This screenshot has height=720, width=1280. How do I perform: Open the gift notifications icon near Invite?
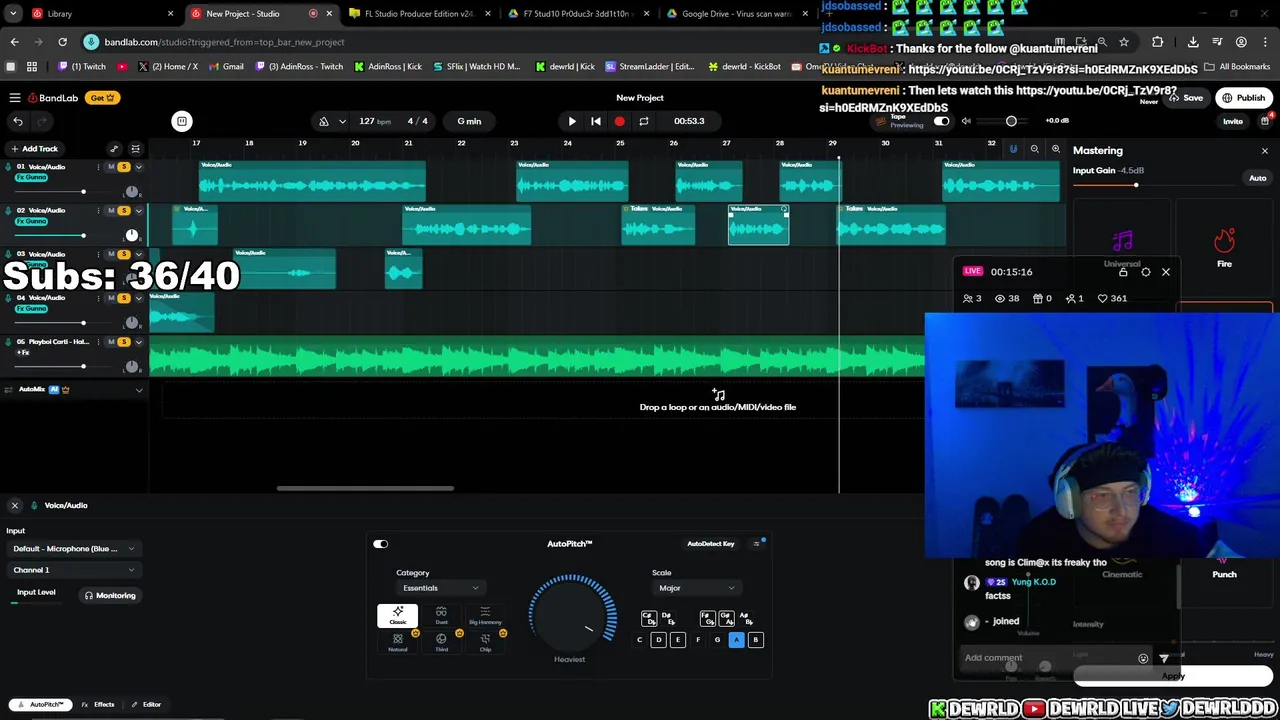1265,121
